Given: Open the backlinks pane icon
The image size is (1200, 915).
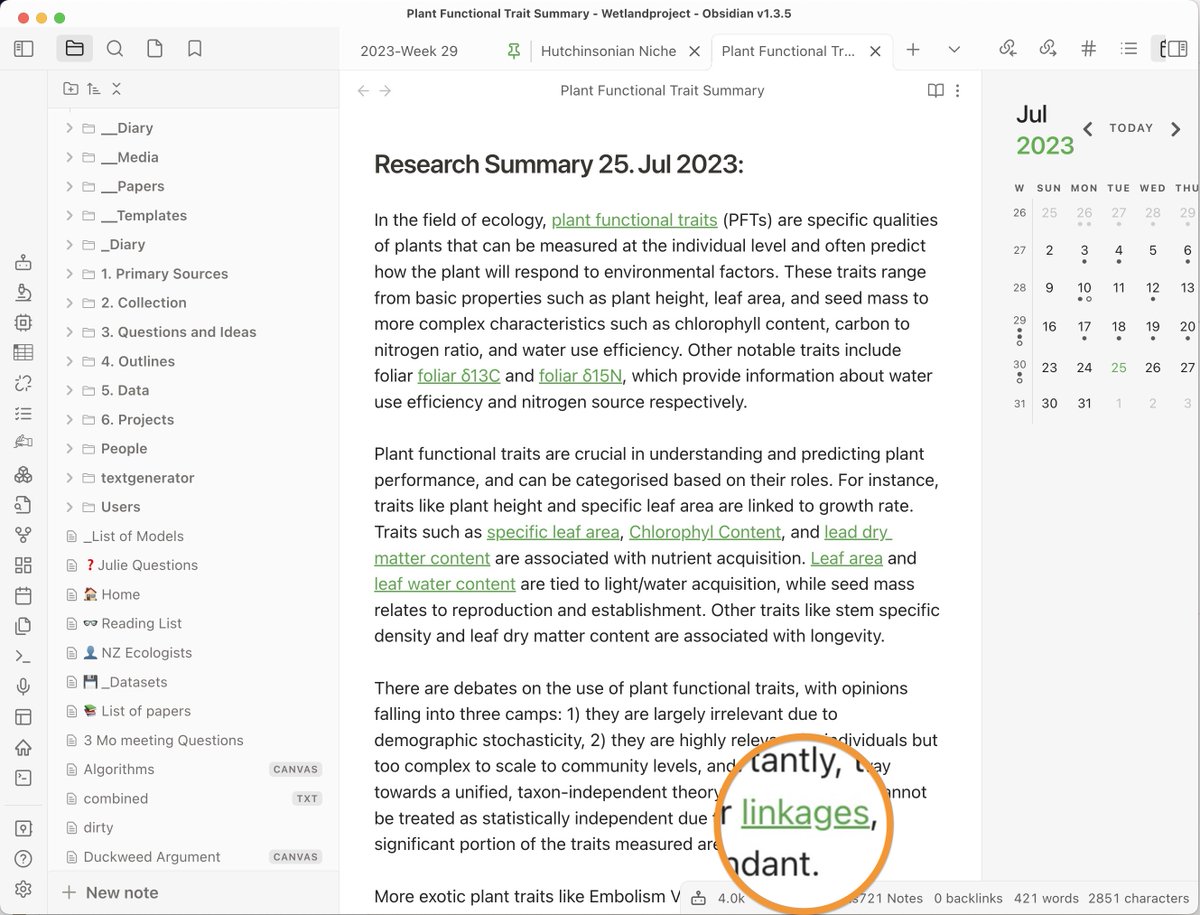Looking at the screenshot, I should point(1007,48).
